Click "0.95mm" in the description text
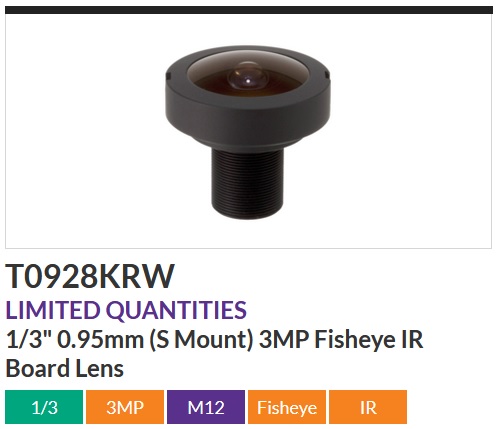496x429 pixels. tap(100, 339)
